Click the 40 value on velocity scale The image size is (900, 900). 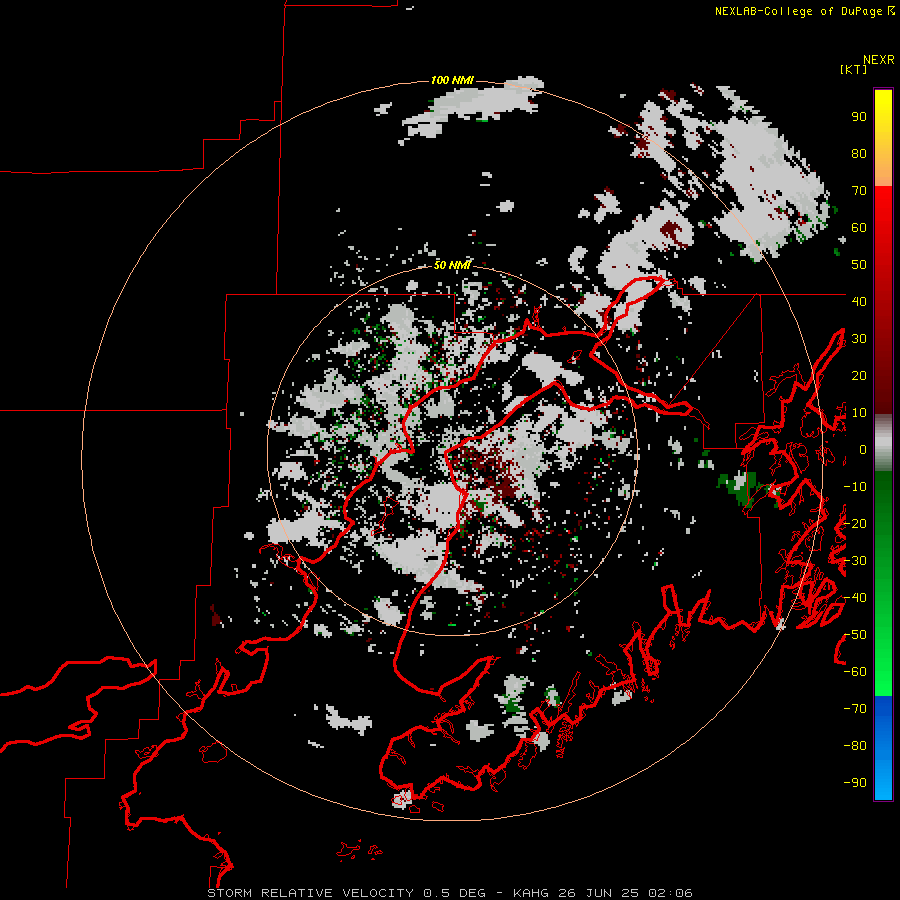click(x=859, y=301)
